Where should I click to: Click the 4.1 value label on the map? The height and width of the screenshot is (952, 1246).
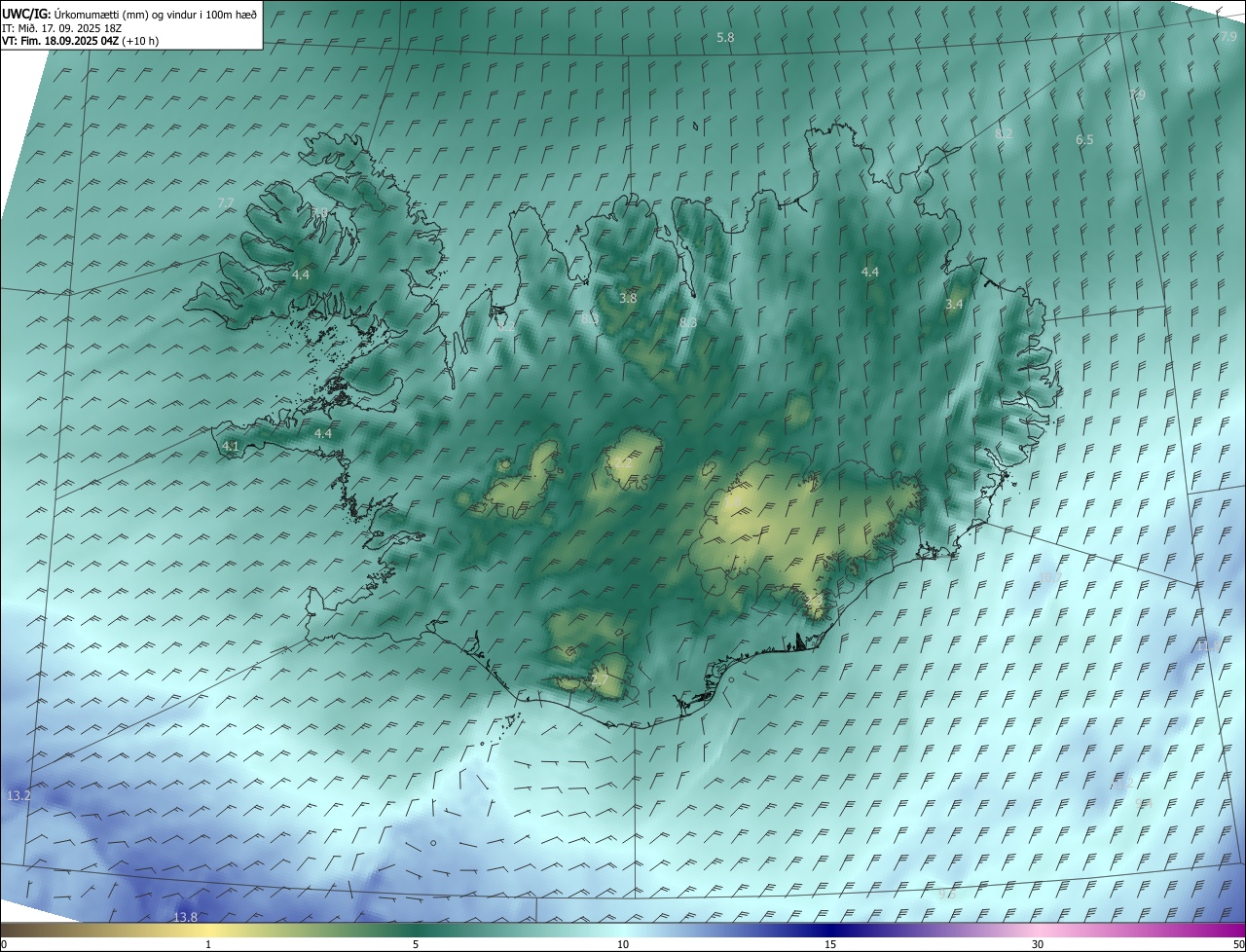[231, 446]
